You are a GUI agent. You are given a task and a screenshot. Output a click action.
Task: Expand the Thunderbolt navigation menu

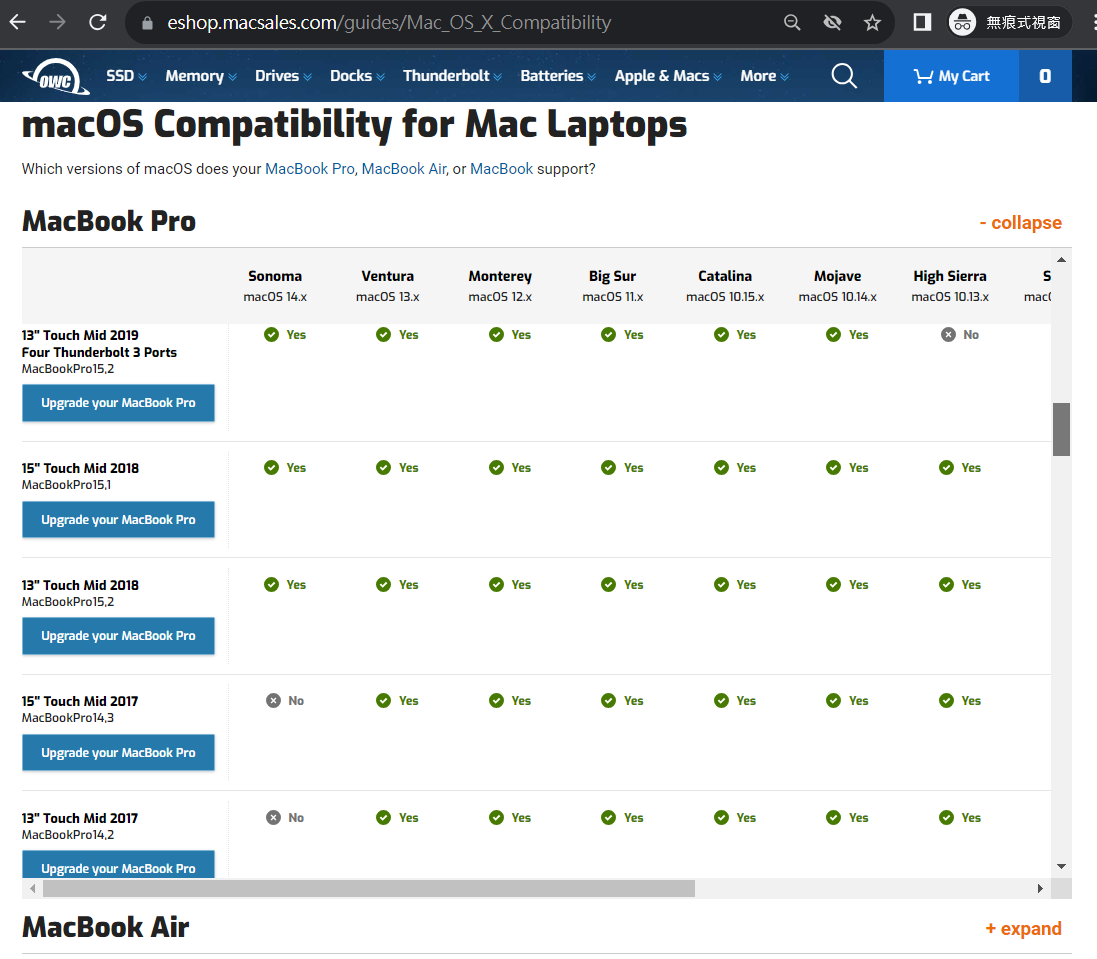pyautogui.click(x=452, y=76)
